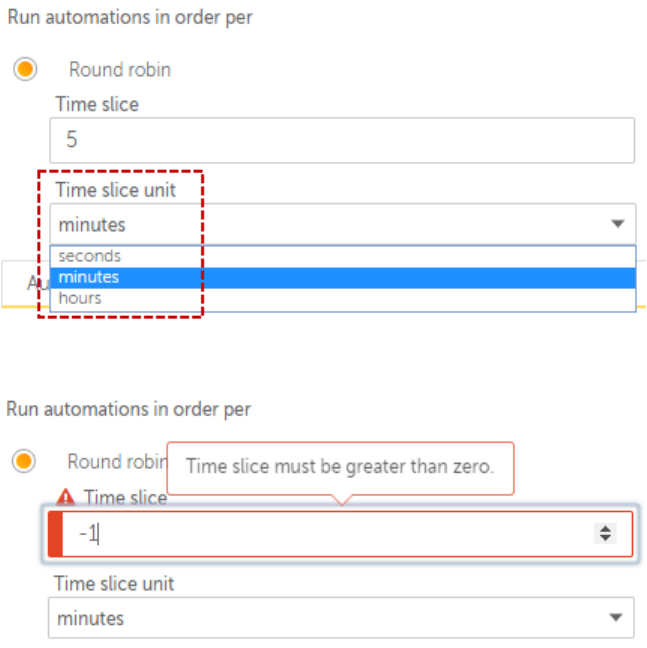Click the 'Time slice must be greater than zero' tooltip
647x648 pixels.
340,466
